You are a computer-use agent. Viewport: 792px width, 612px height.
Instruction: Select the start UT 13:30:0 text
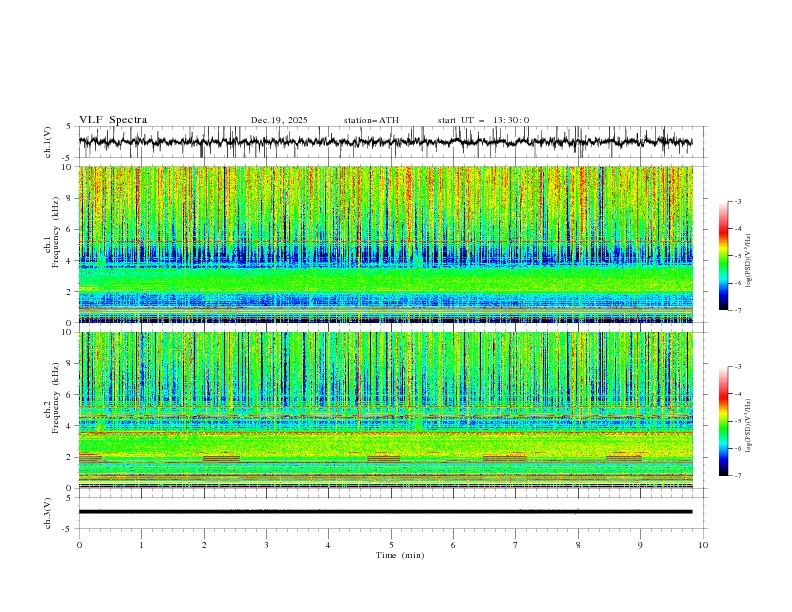[483, 120]
